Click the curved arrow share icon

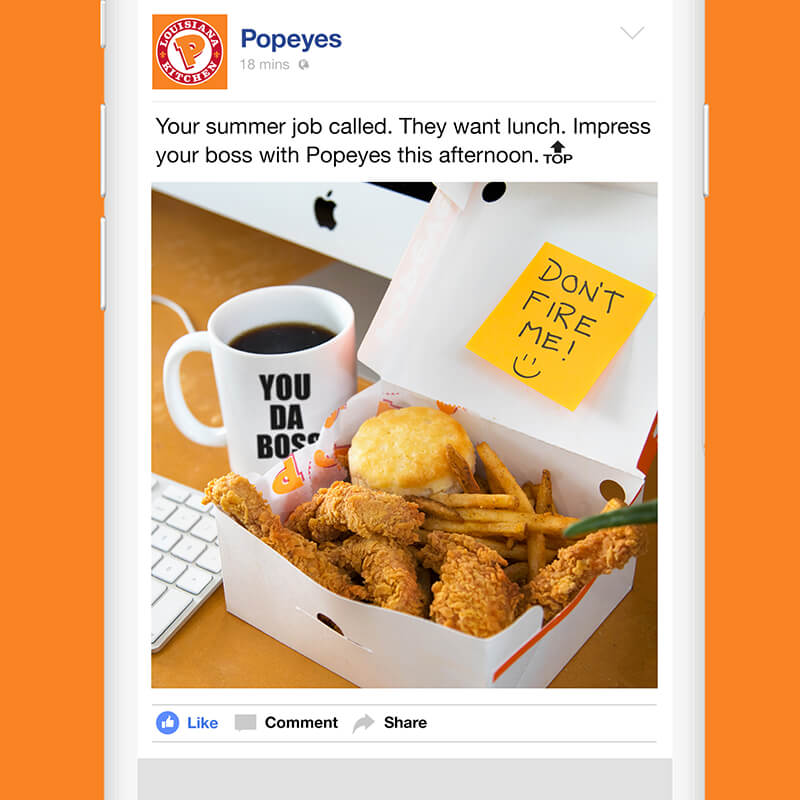click(x=363, y=723)
